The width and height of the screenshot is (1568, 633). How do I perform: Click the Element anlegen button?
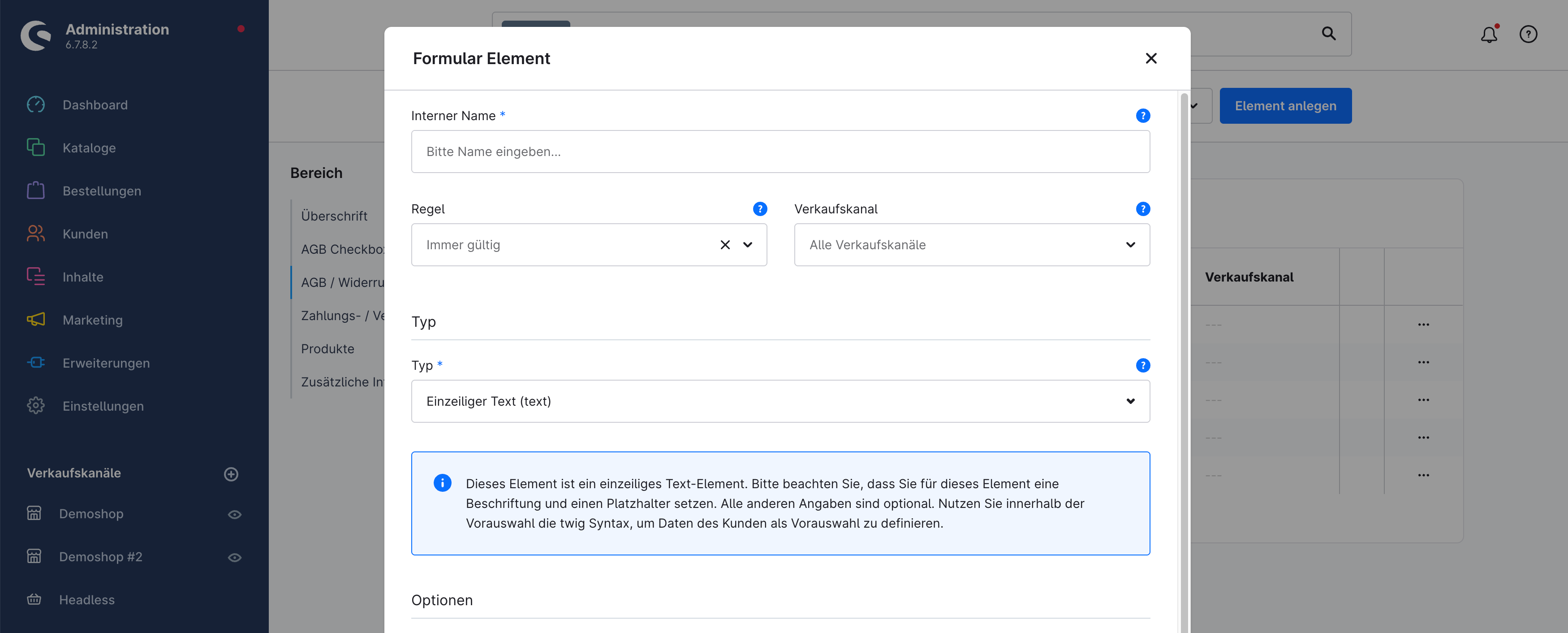[x=1286, y=105]
